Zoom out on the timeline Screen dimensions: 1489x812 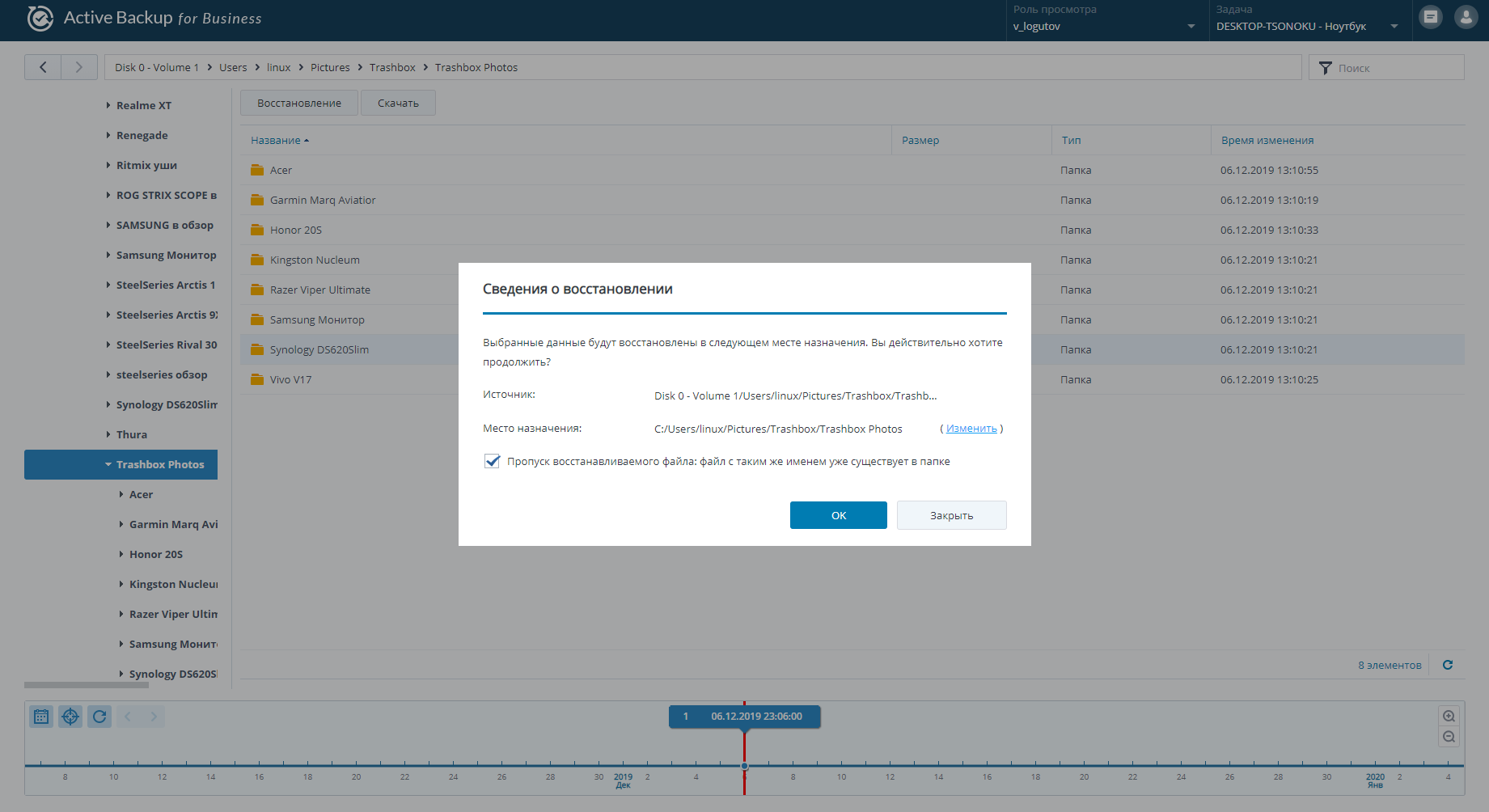pos(1449,737)
